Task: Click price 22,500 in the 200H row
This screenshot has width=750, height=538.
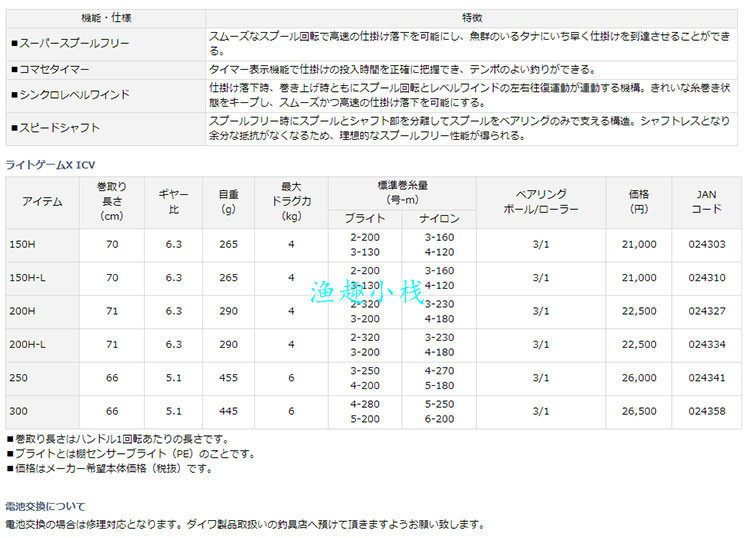Action: [639, 312]
